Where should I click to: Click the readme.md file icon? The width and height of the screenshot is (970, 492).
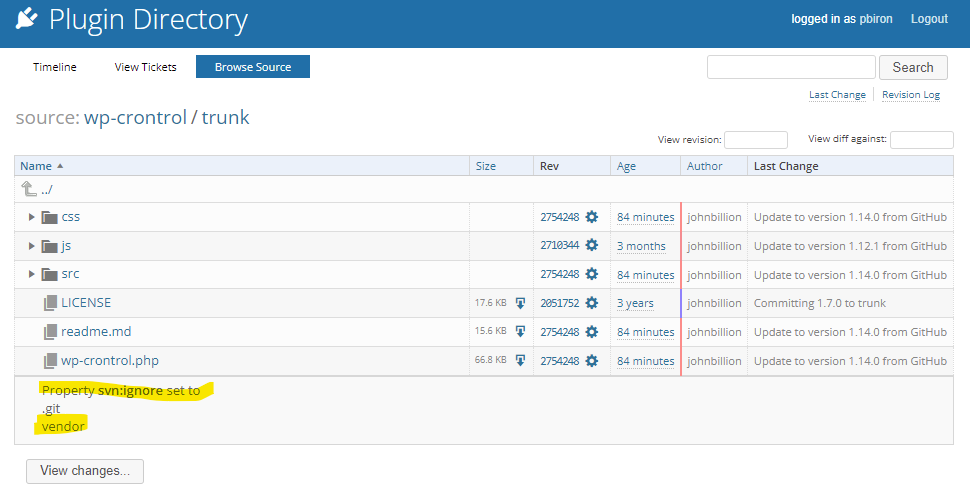click(x=50, y=332)
